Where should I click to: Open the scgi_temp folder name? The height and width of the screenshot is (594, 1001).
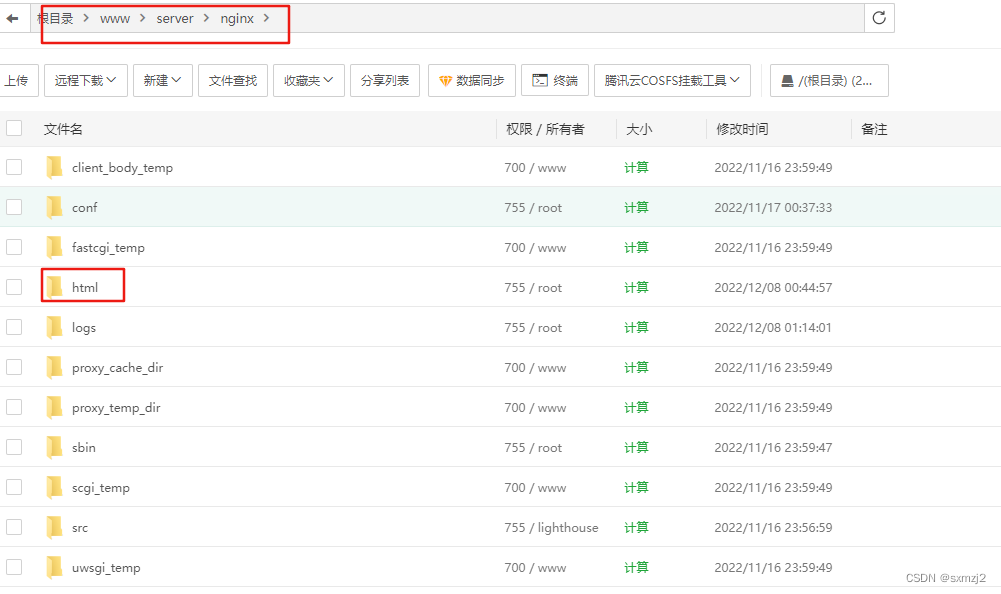[x=101, y=488]
